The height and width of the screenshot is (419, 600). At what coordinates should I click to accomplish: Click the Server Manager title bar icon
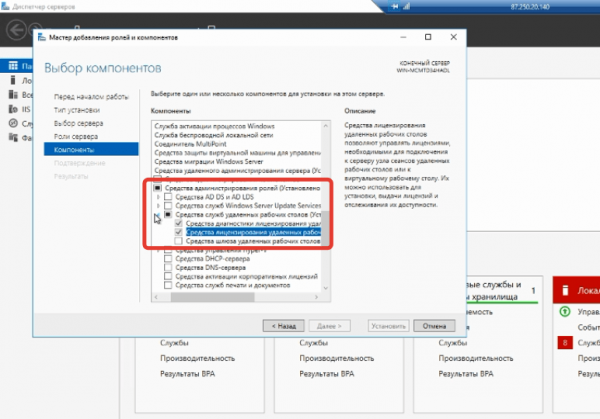coord(5,6)
